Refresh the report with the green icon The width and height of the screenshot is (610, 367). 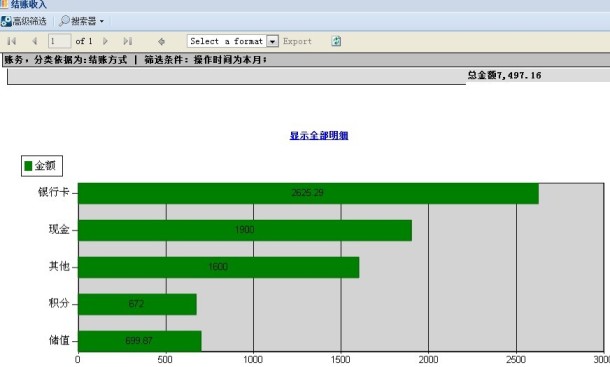(336, 41)
